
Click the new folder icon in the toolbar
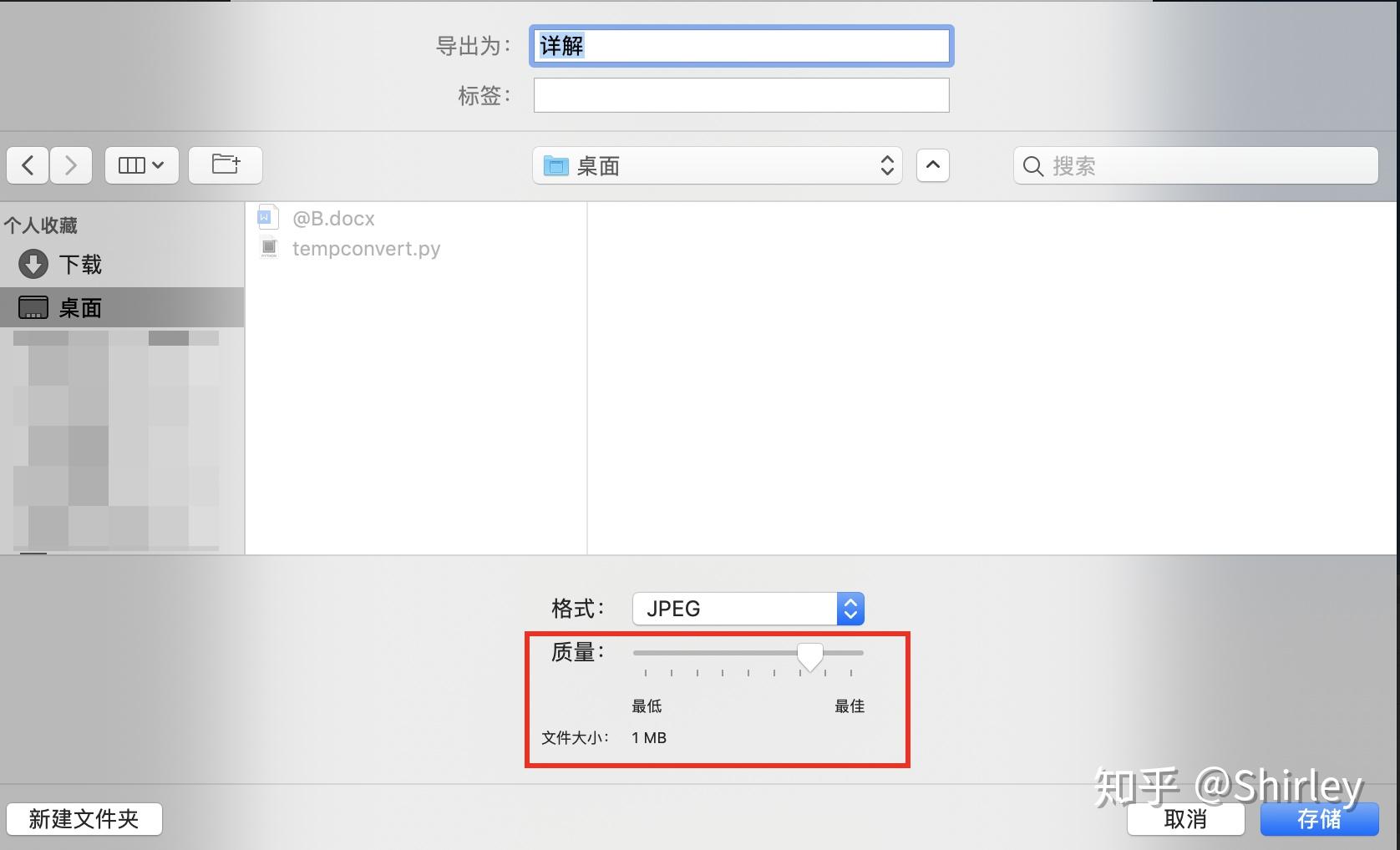[225, 165]
